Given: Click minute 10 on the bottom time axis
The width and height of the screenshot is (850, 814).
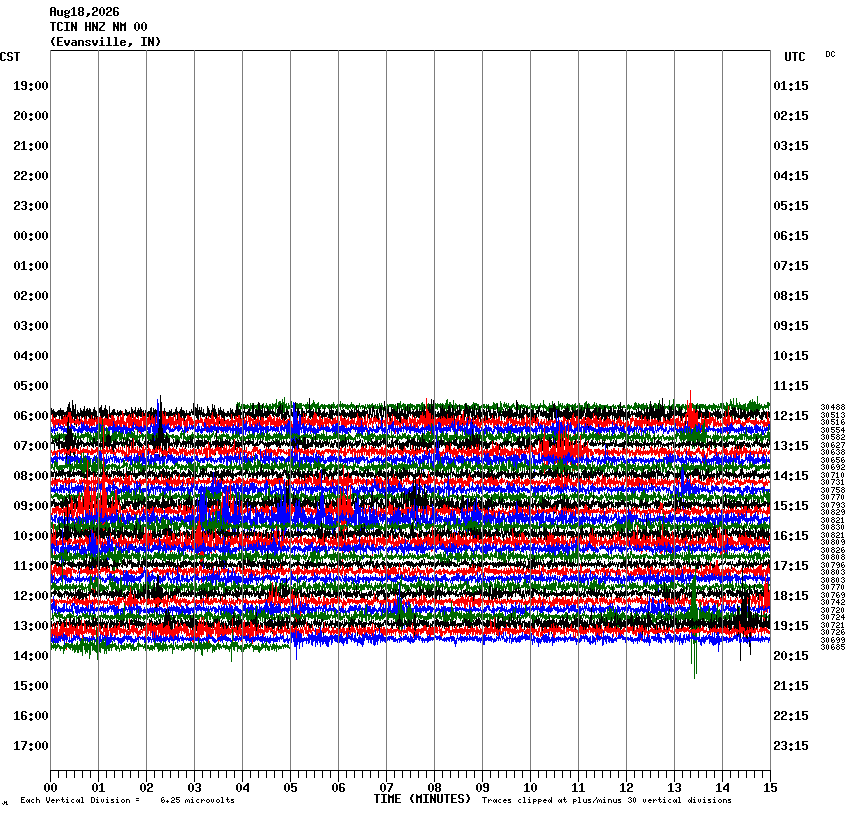Looking at the screenshot, I should click(x=530, y=787).
